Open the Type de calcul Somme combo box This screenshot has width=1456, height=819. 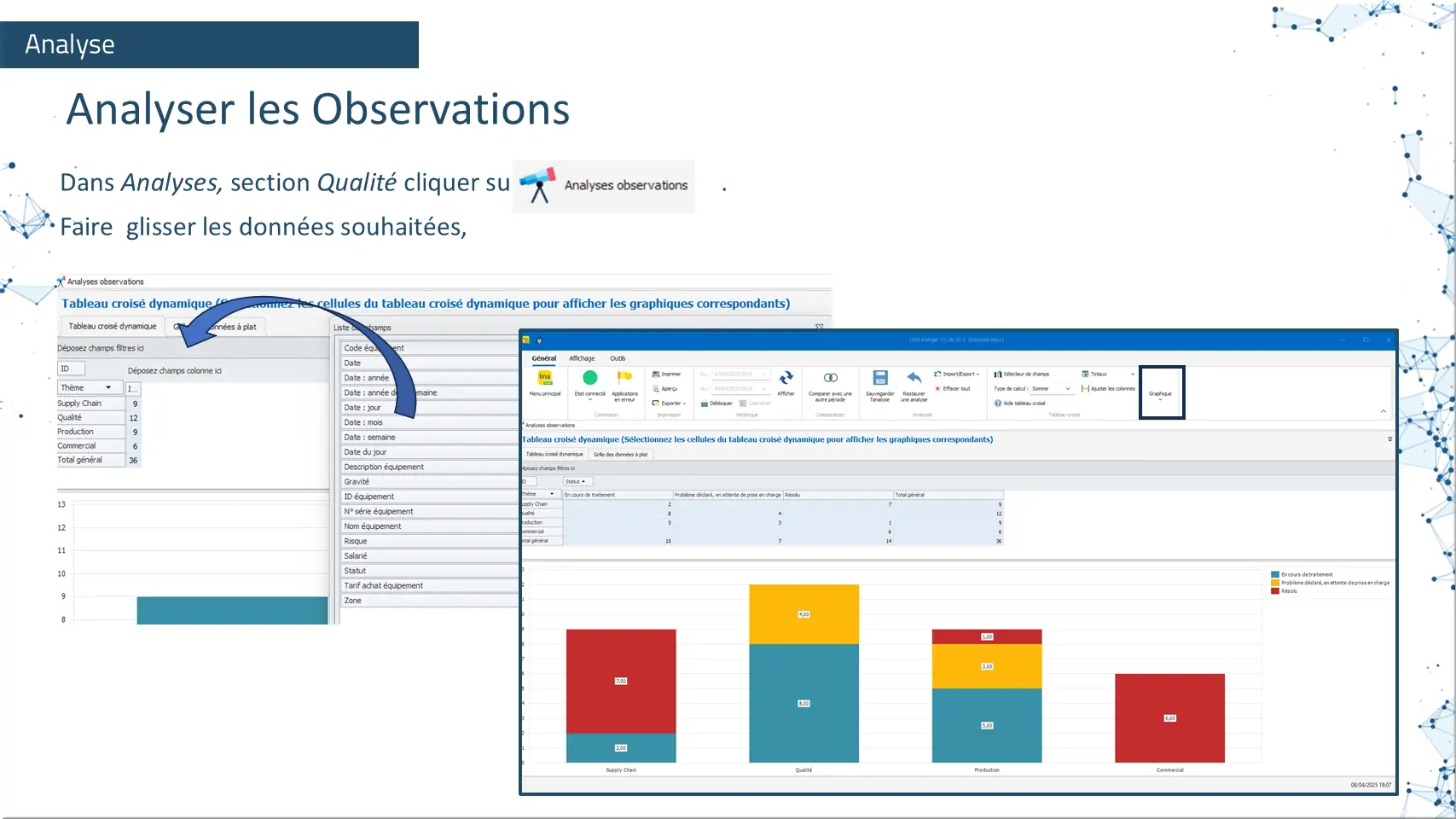coord(1051,389)
